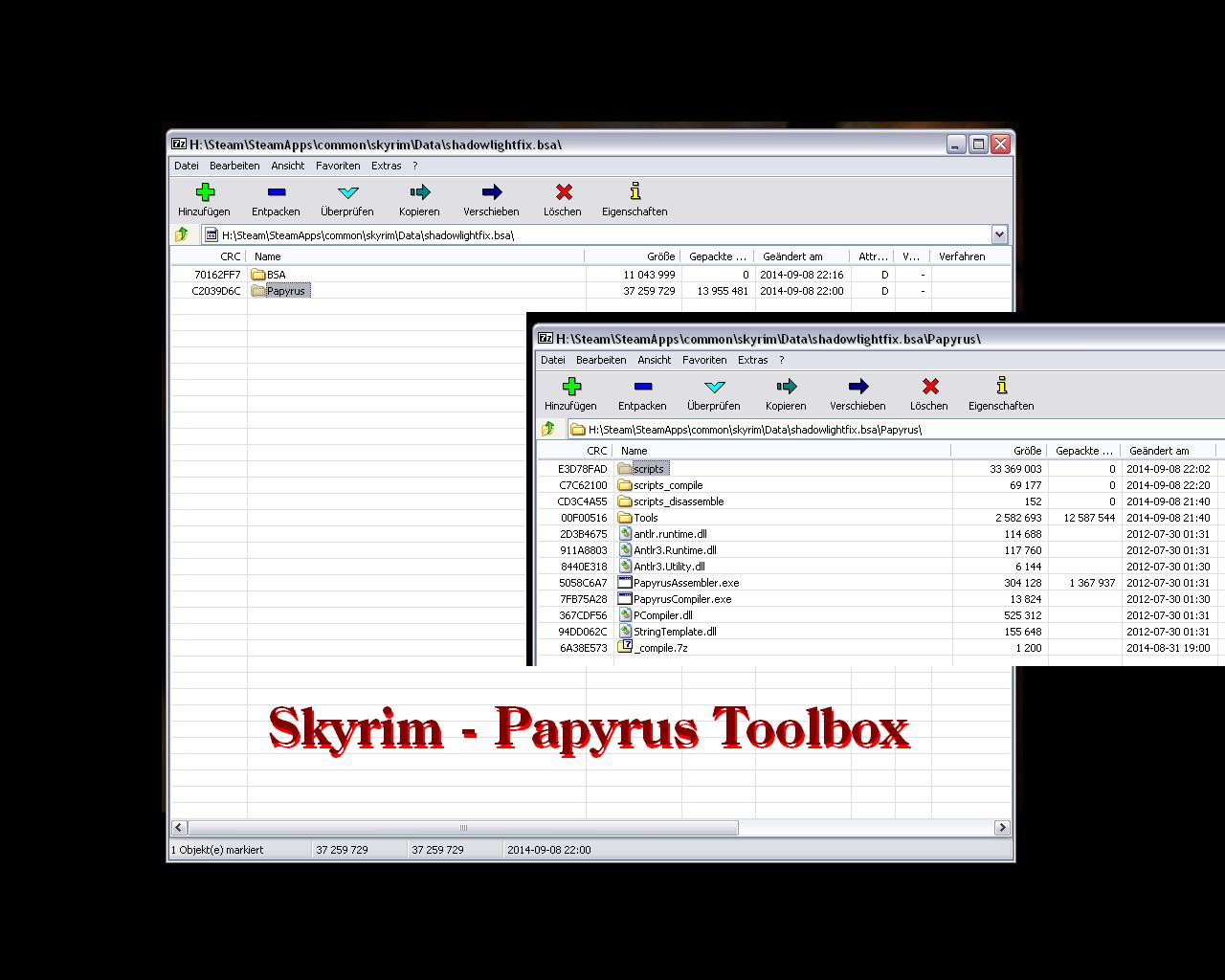This screenshot has width=1225, height=980.
Task: Click Überprüfen in the front Papyrus window
Action: [714, 394]
